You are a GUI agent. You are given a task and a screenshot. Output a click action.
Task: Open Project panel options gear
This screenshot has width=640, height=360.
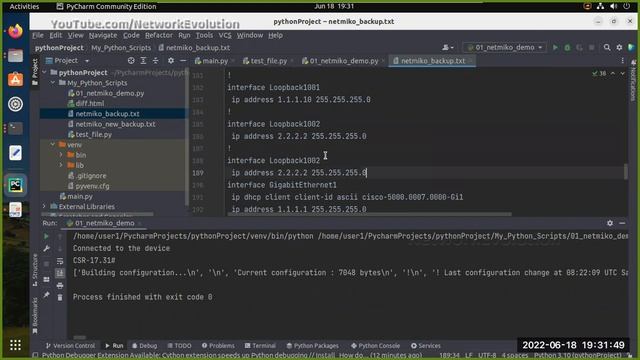point(171,61)
